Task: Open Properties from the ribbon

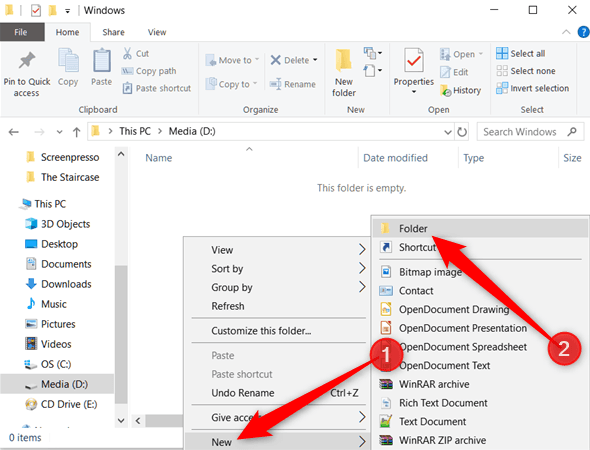Action: [x=414, y=61]
